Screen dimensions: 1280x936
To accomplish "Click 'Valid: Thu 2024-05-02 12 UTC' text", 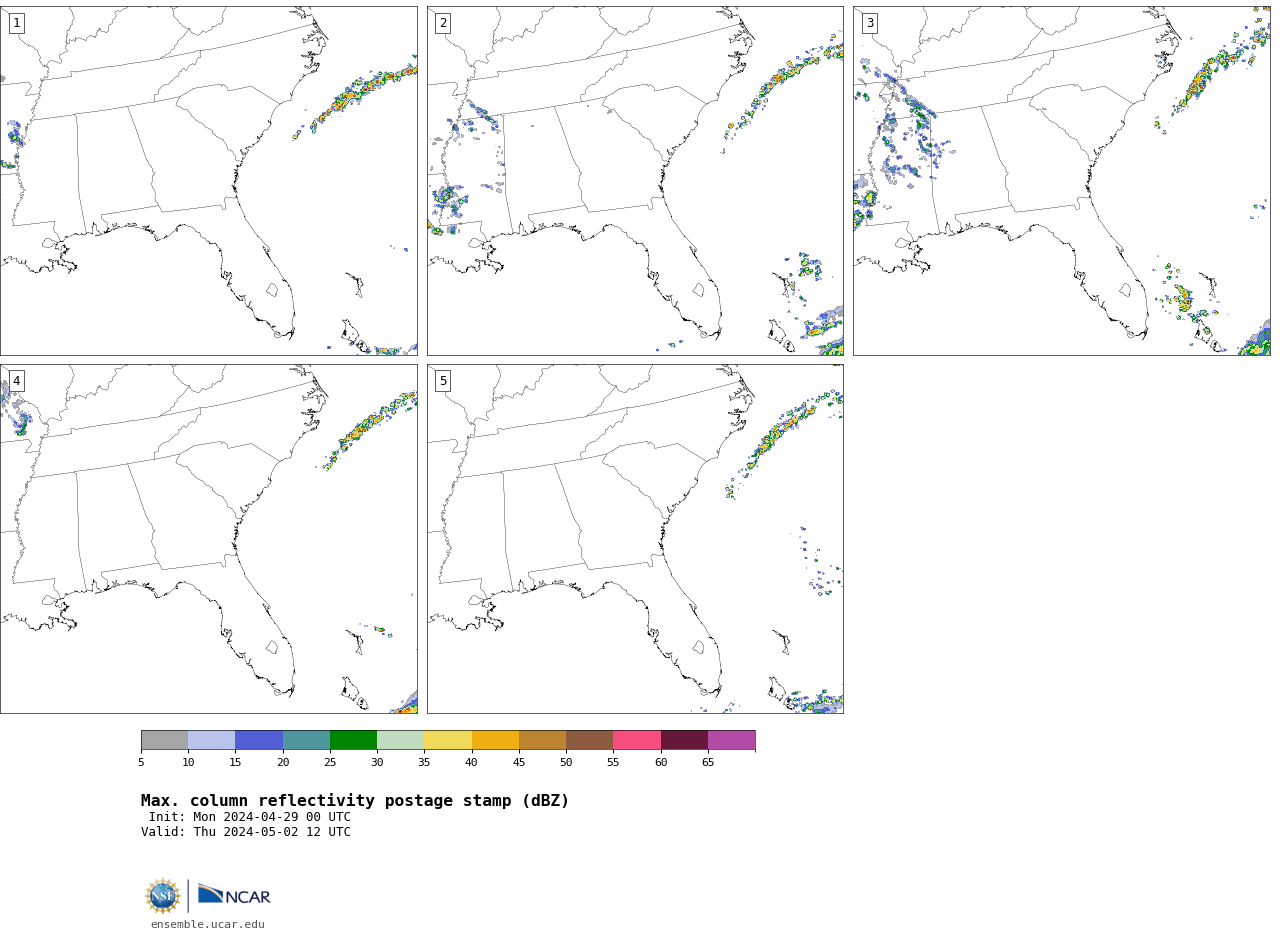I will [246, 832].
